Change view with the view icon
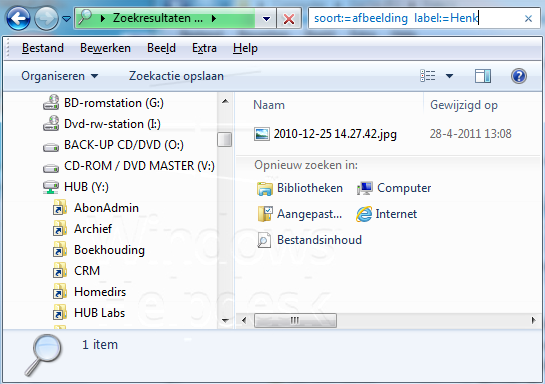The height and width of the screenshot is (384, 545). (x=428, y=75)
